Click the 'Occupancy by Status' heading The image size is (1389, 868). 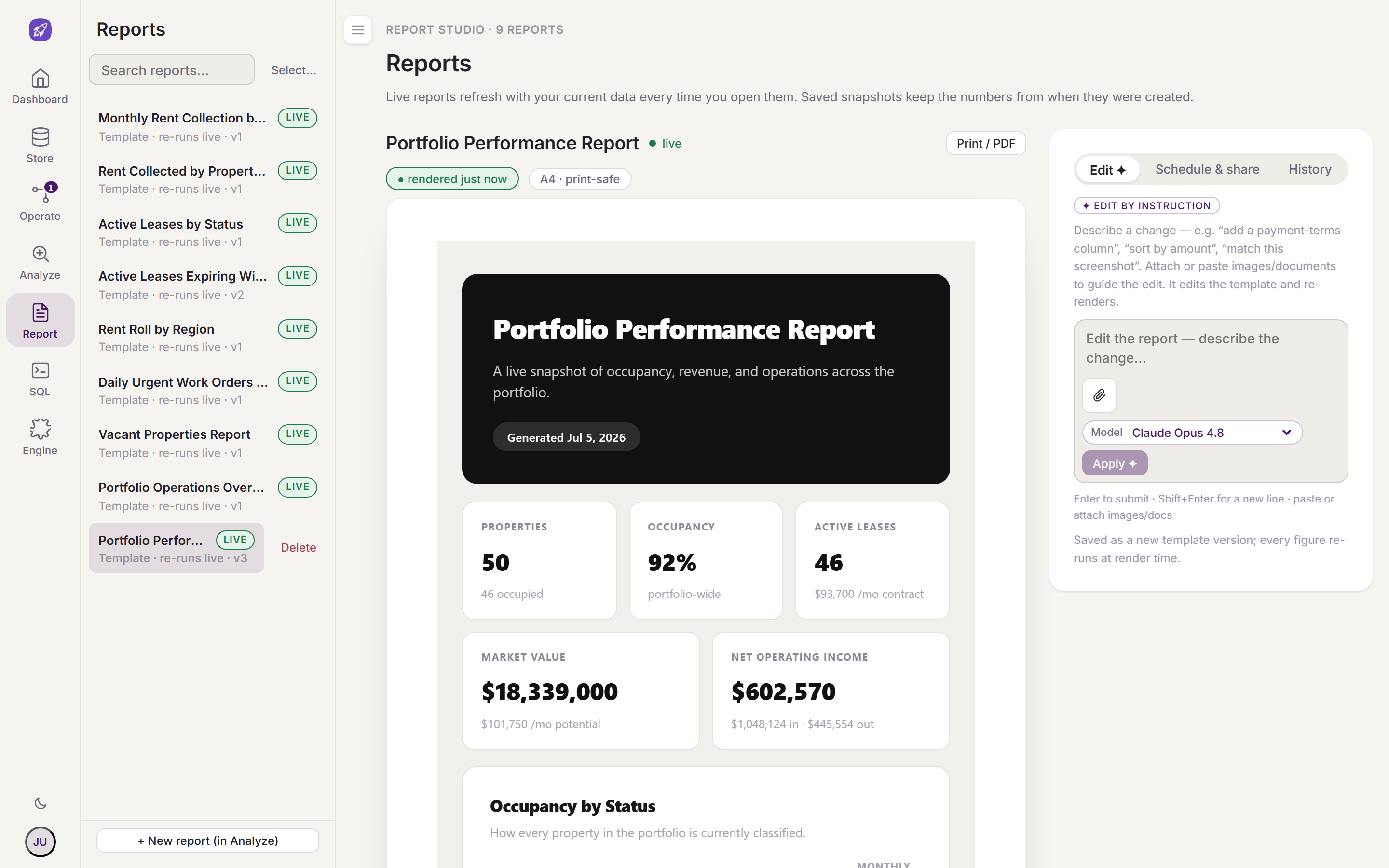point(572,806)
